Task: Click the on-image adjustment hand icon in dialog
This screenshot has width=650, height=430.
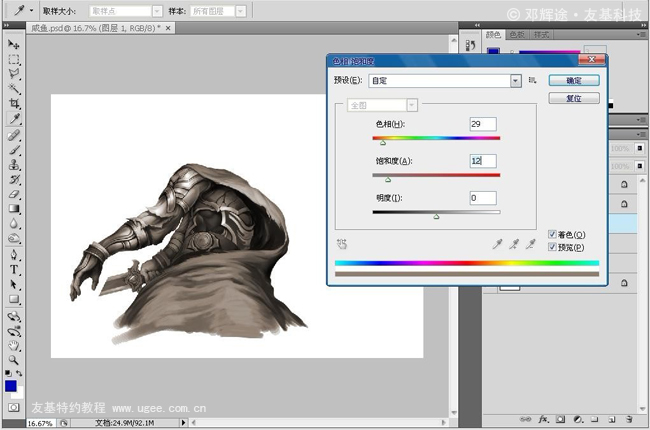Action: point(342,244)
